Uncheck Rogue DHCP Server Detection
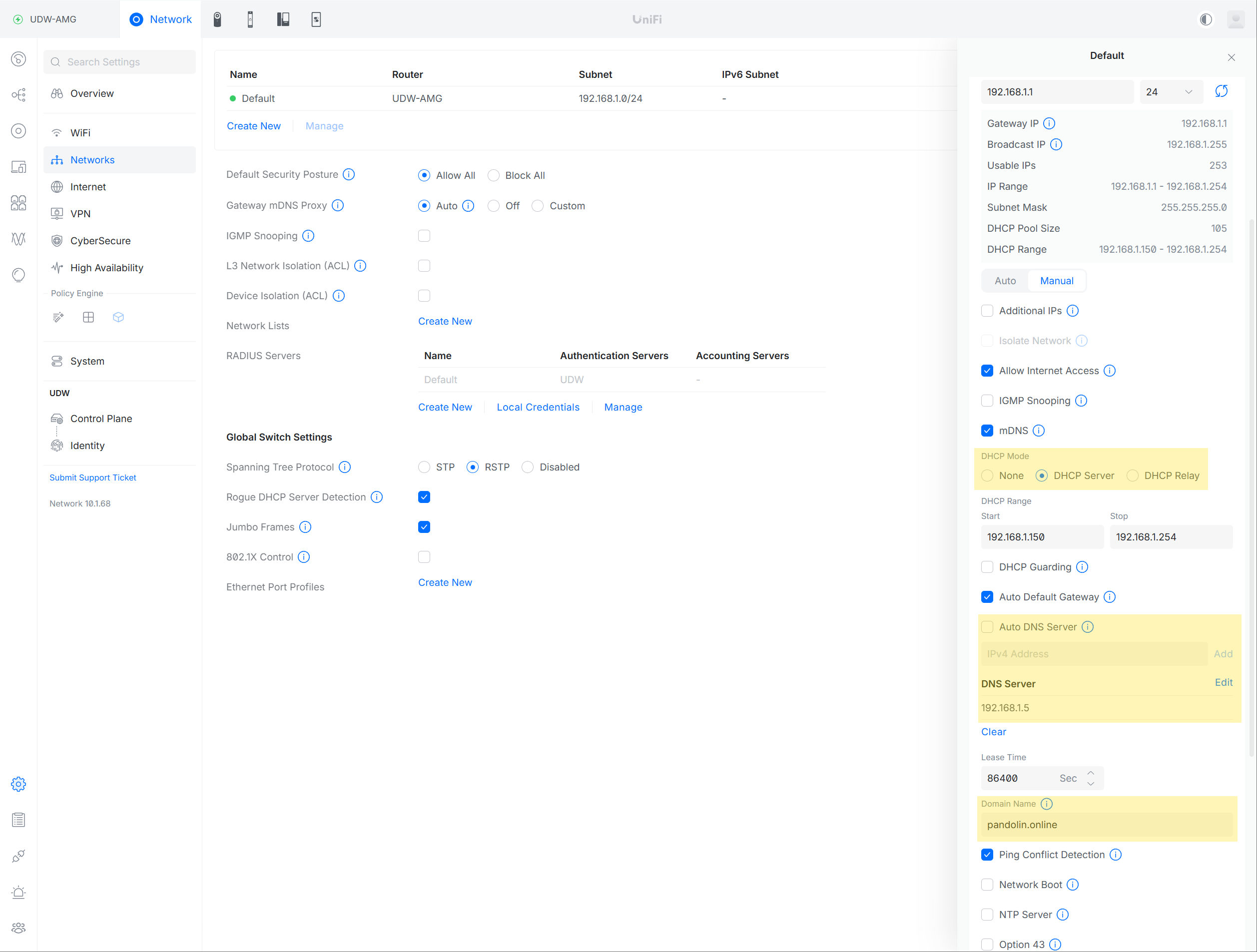This screenshot has width=1257, height=952. click(424, 497)
